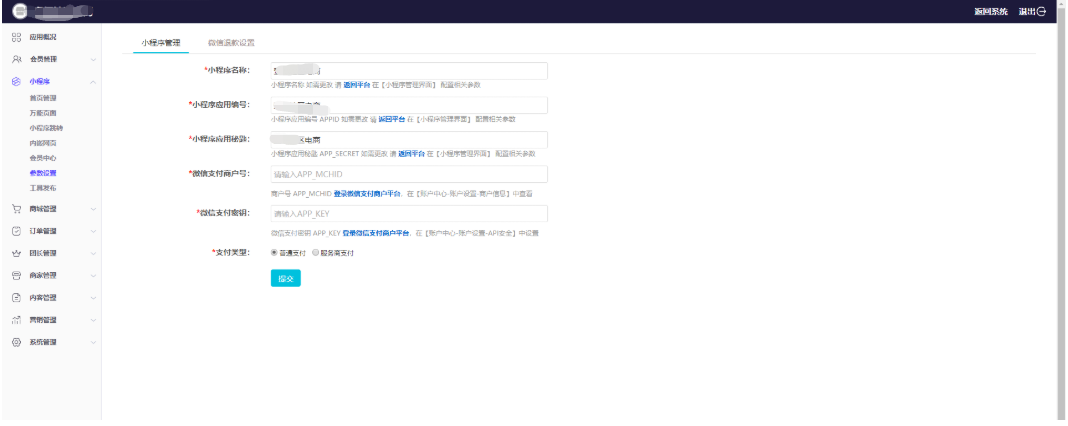Select the 服务商支付 radio button
Image resolution: width=1068 pixels, height=426 pixels.
coord(315,252)
